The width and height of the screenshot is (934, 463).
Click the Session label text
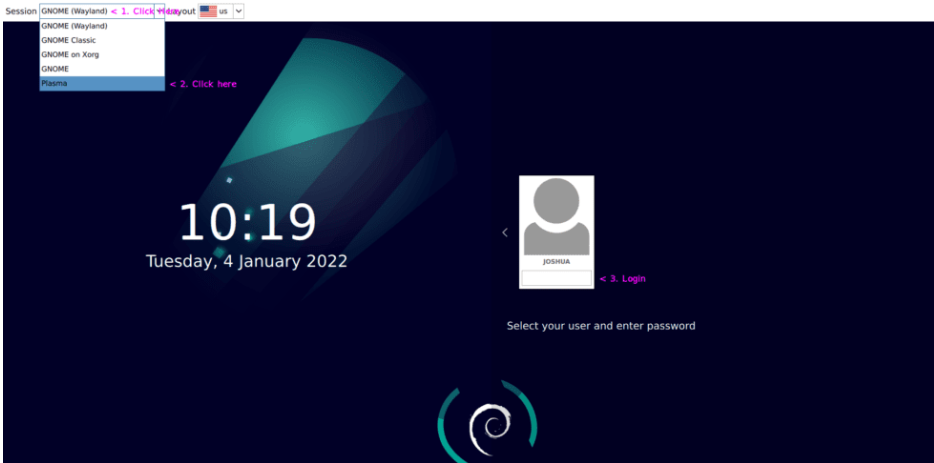click(20, 11)
